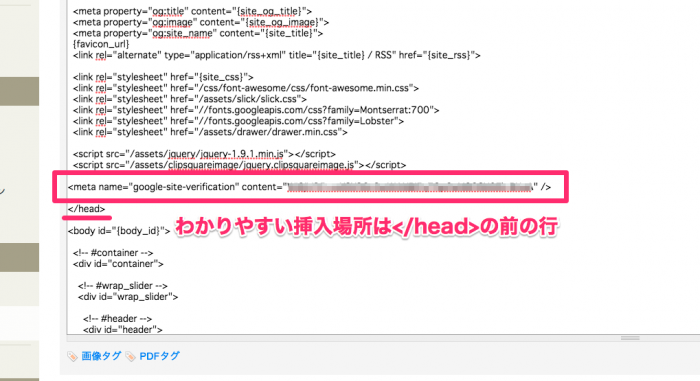Click the <div id="header"> line

[x=122, y=330]
